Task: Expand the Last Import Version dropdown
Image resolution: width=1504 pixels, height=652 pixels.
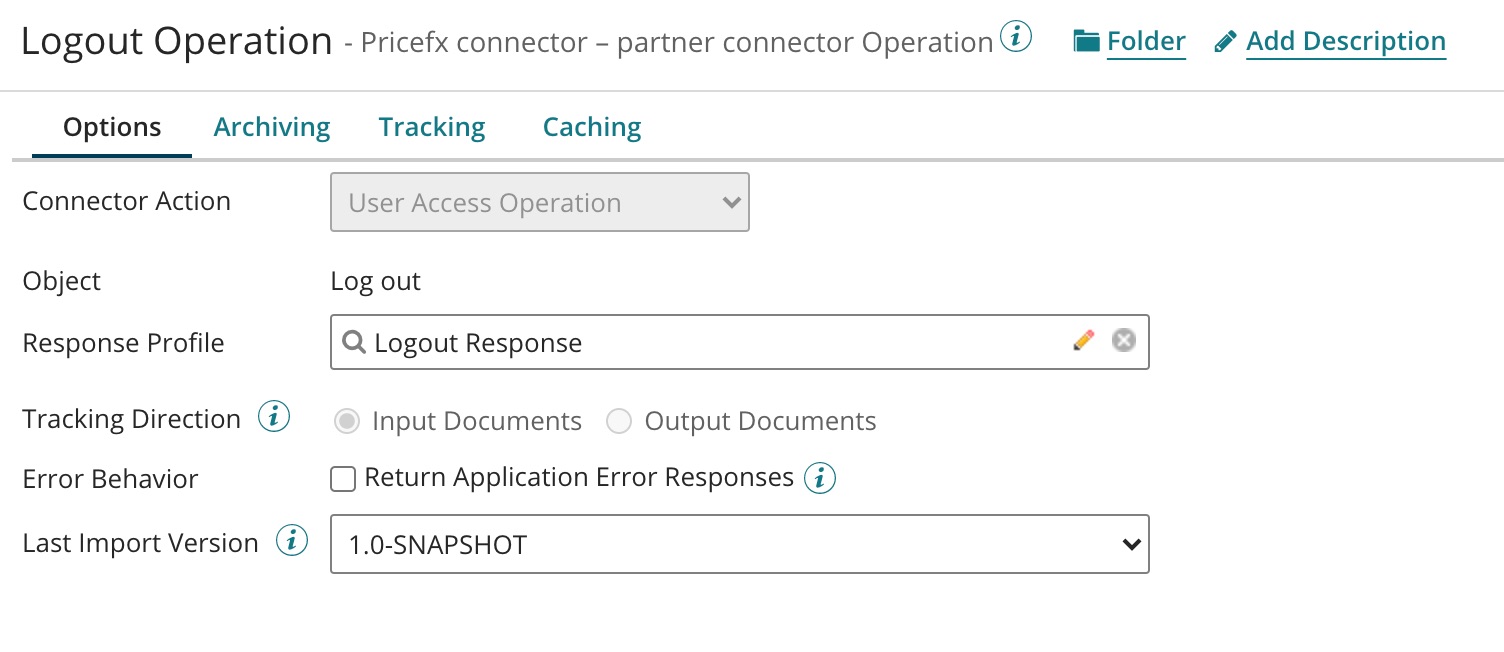Action: click(739, 544)
